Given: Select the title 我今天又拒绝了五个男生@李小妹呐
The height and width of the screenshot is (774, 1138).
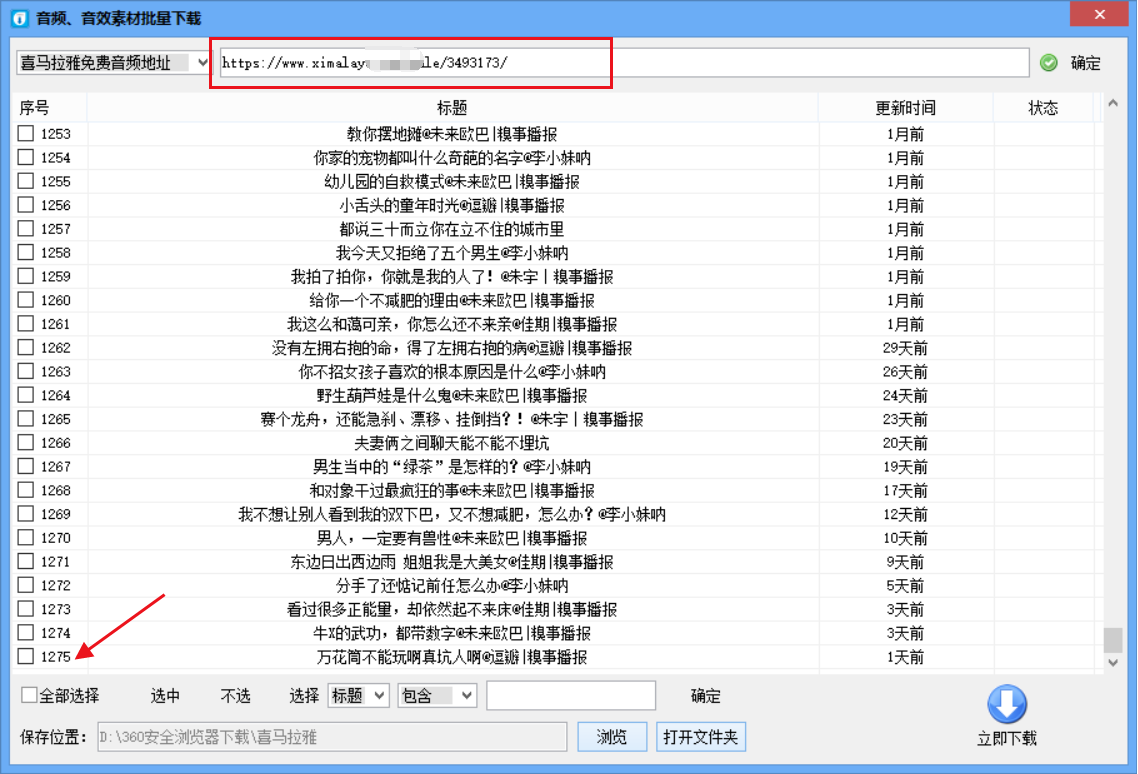Looking at the screenshot, I should [451, 253].
